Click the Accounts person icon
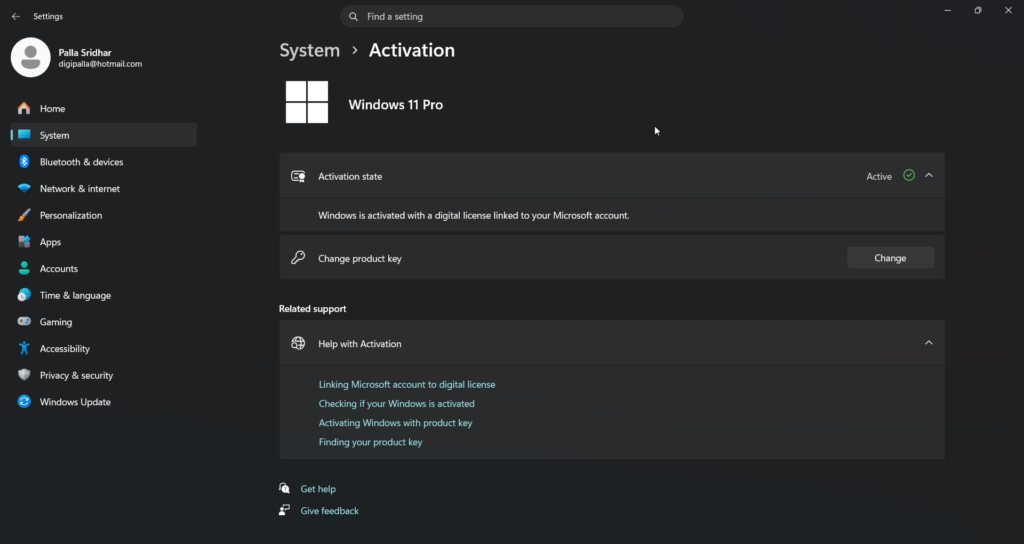 click(x=24, y=268)
